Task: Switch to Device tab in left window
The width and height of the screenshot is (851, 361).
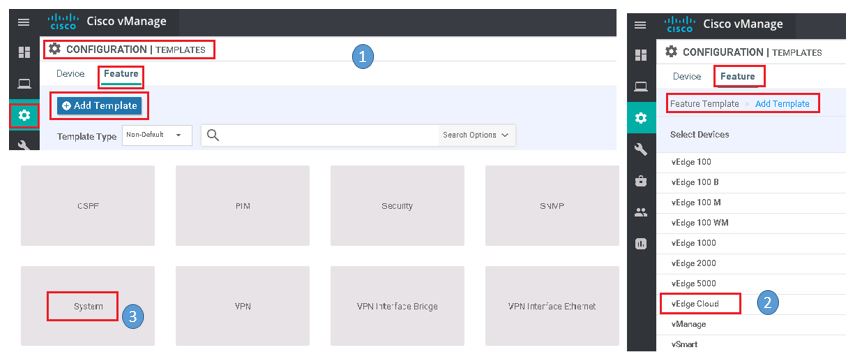Action: pyautogui.click(x=71, y=74)
